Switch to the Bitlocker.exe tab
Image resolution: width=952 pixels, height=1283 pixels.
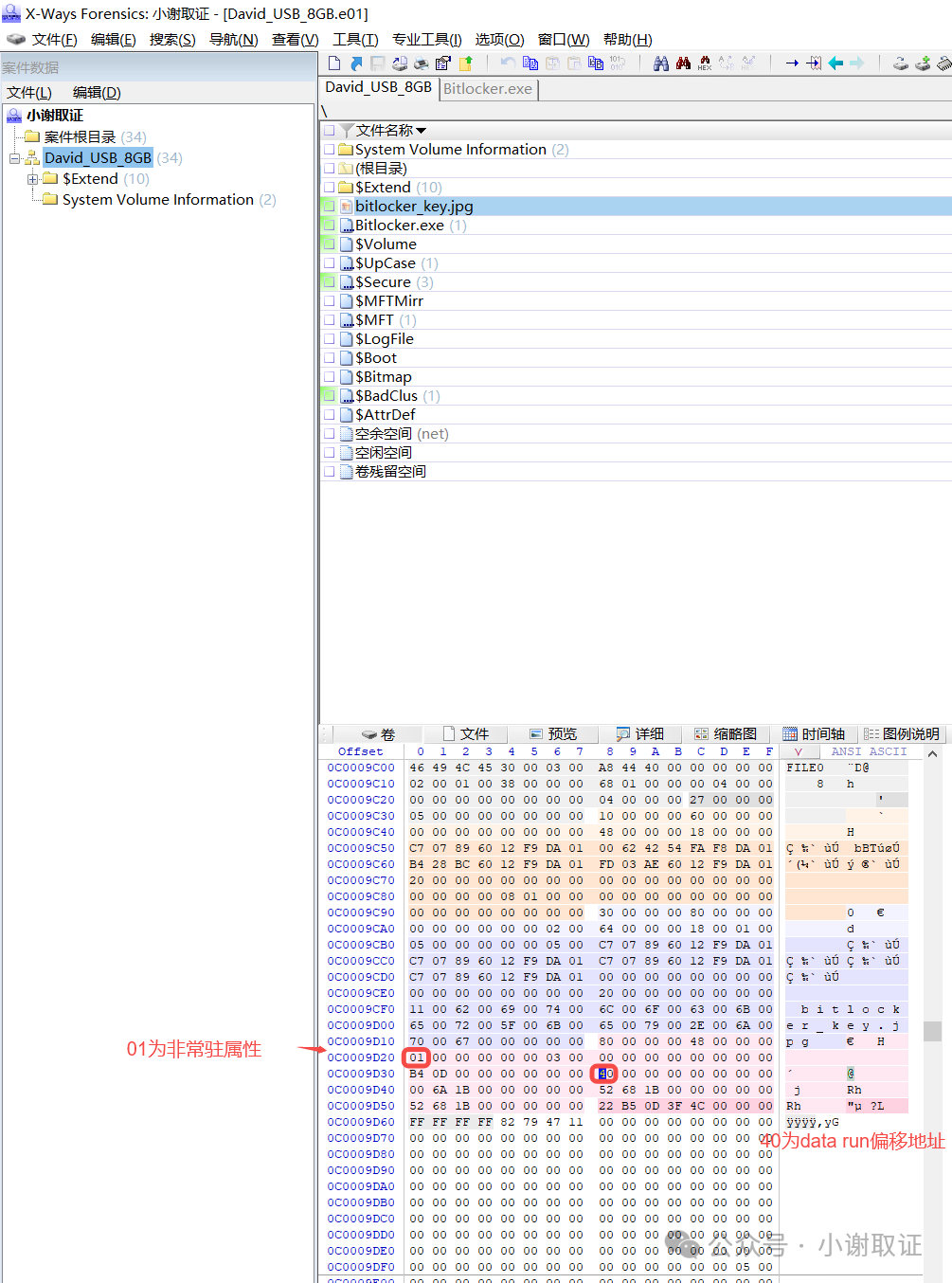[x=488, y=88]
